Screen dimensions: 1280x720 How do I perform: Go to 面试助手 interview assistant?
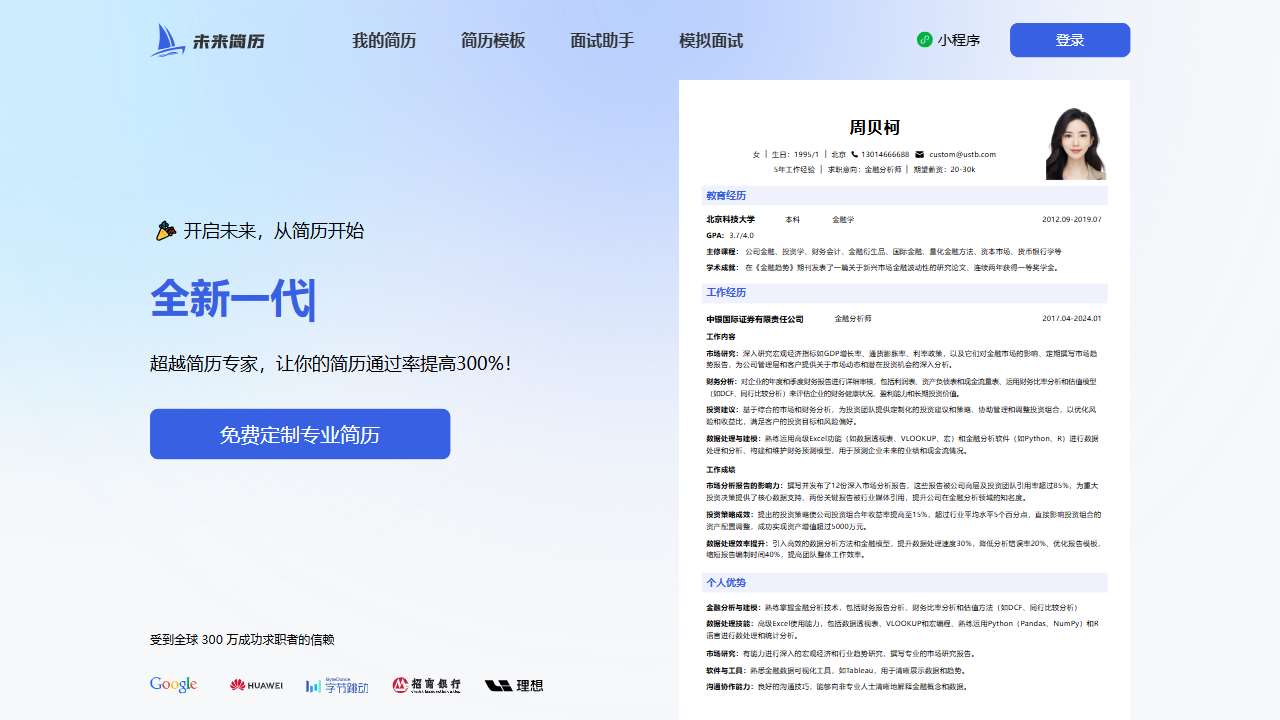[x=602, y=41]
